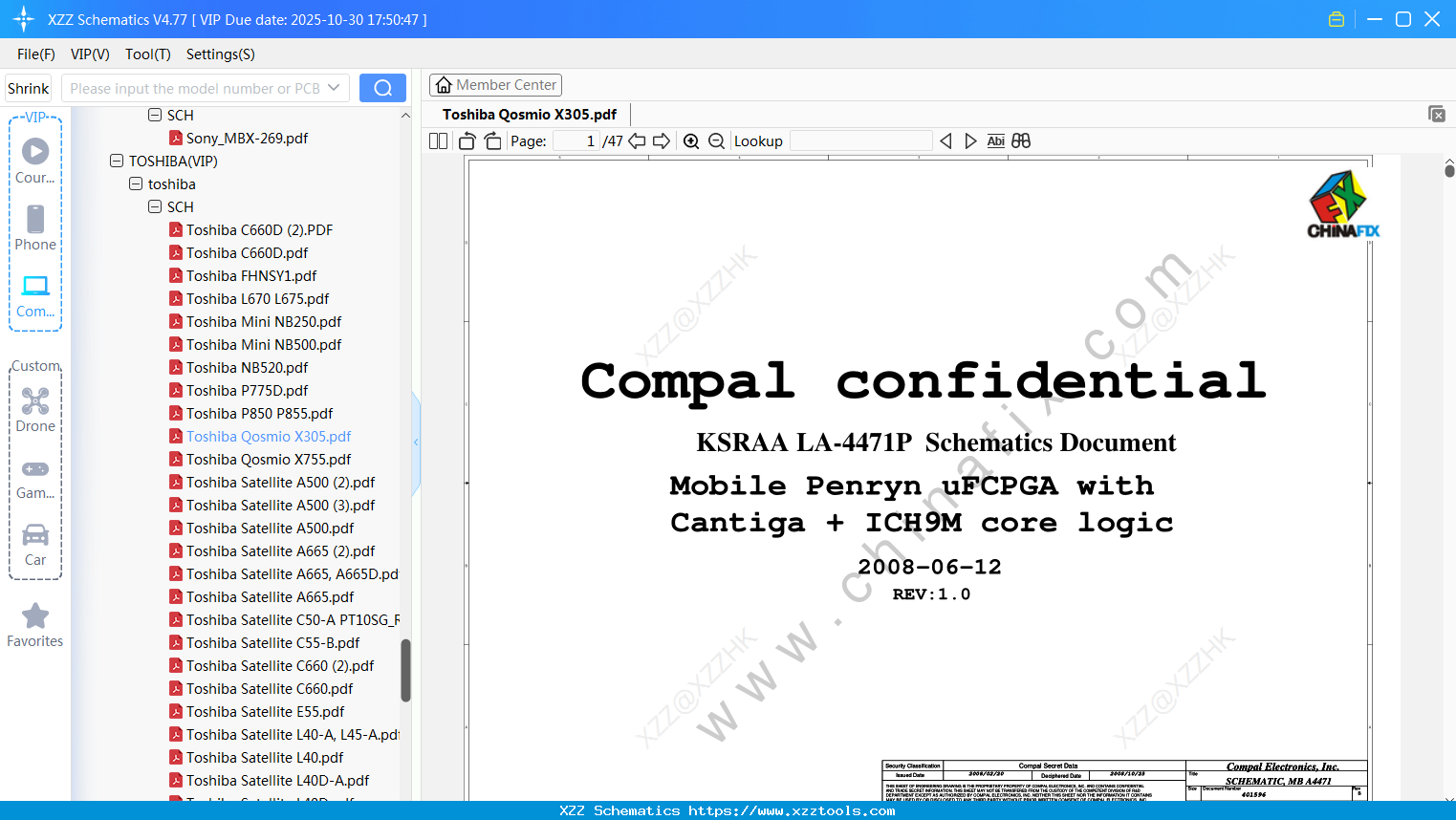Open the Car category
The height and width of the screenshot is (820, 1456).
tap(35, 545)
